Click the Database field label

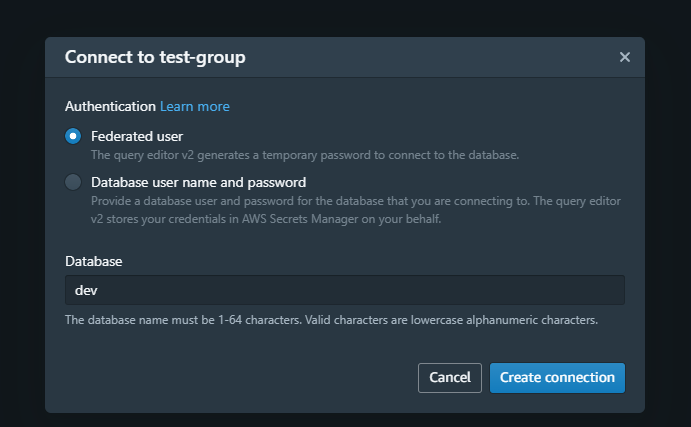pos(94,261)
